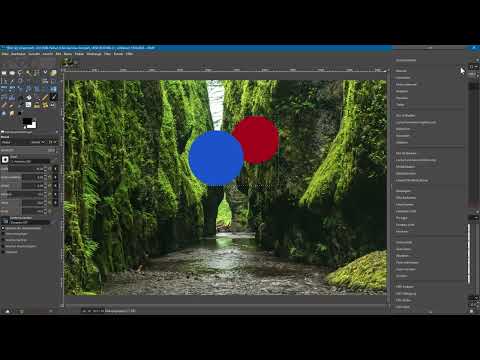Open the white background color swatch

[x=33, y=126]
